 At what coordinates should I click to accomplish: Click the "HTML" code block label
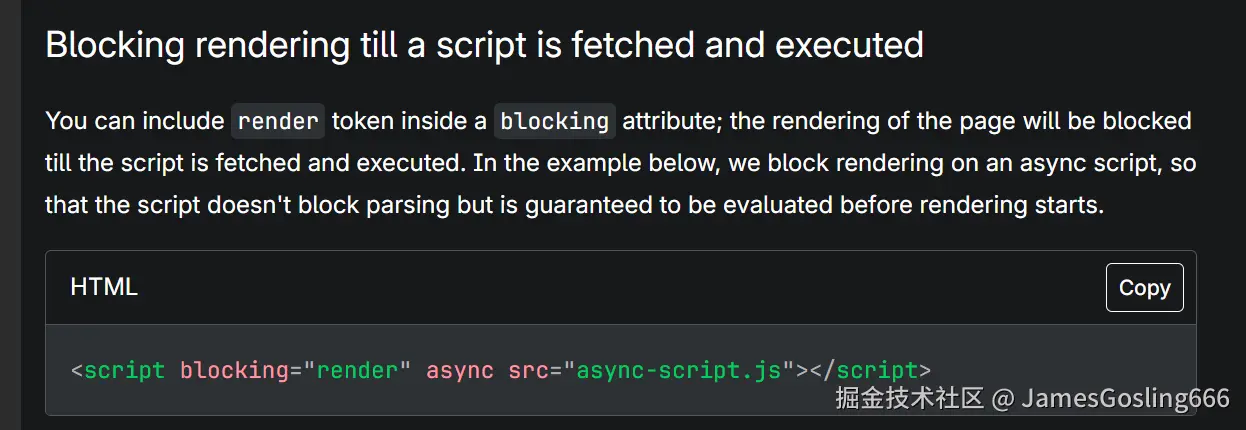pyautogui.click(x=104, y=288)
